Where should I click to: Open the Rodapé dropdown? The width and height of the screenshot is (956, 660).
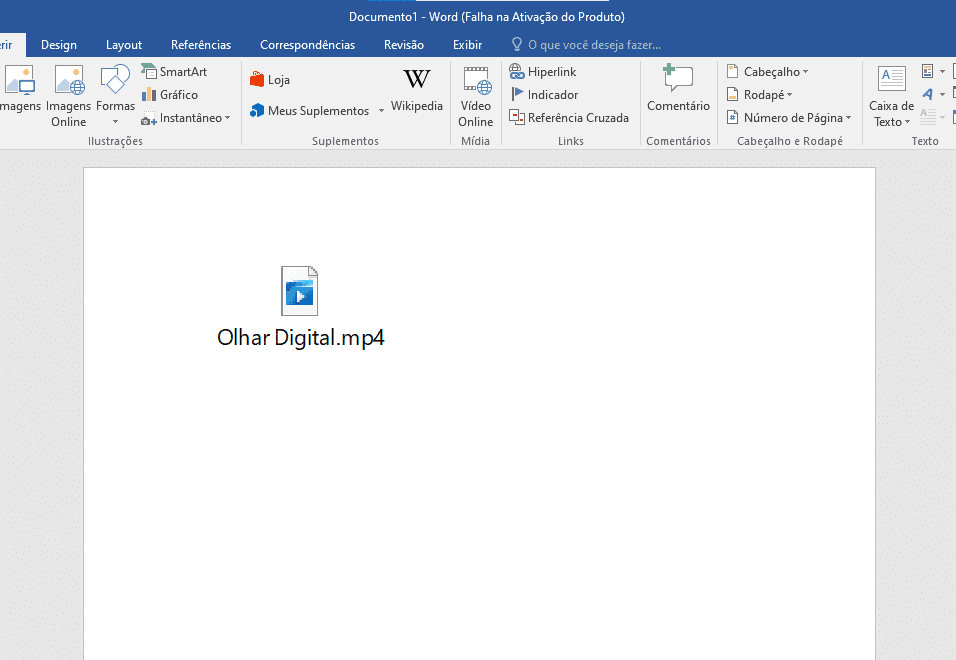pos(760,94)
